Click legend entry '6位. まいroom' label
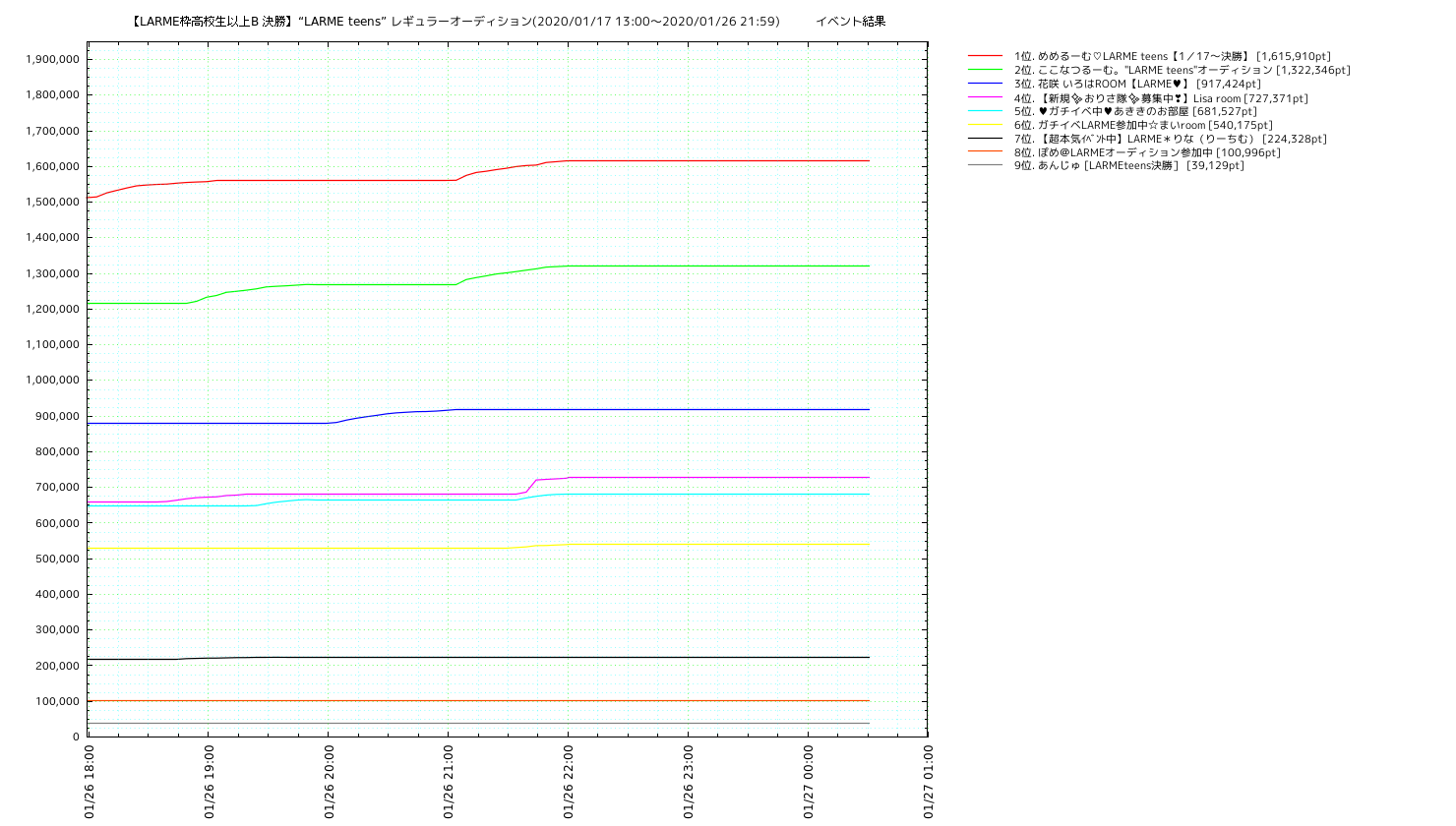Viewport: 1456px width, 826px height. click(1143, 125)
